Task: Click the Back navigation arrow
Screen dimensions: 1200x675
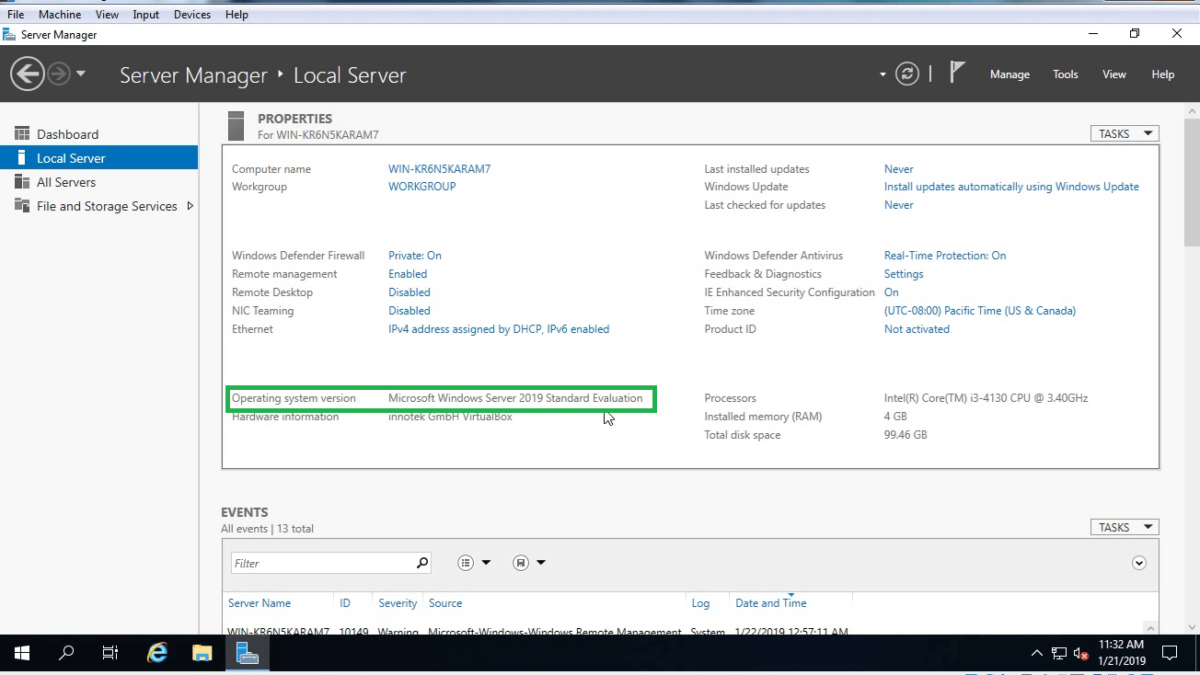Action: (x=27, y=73)
